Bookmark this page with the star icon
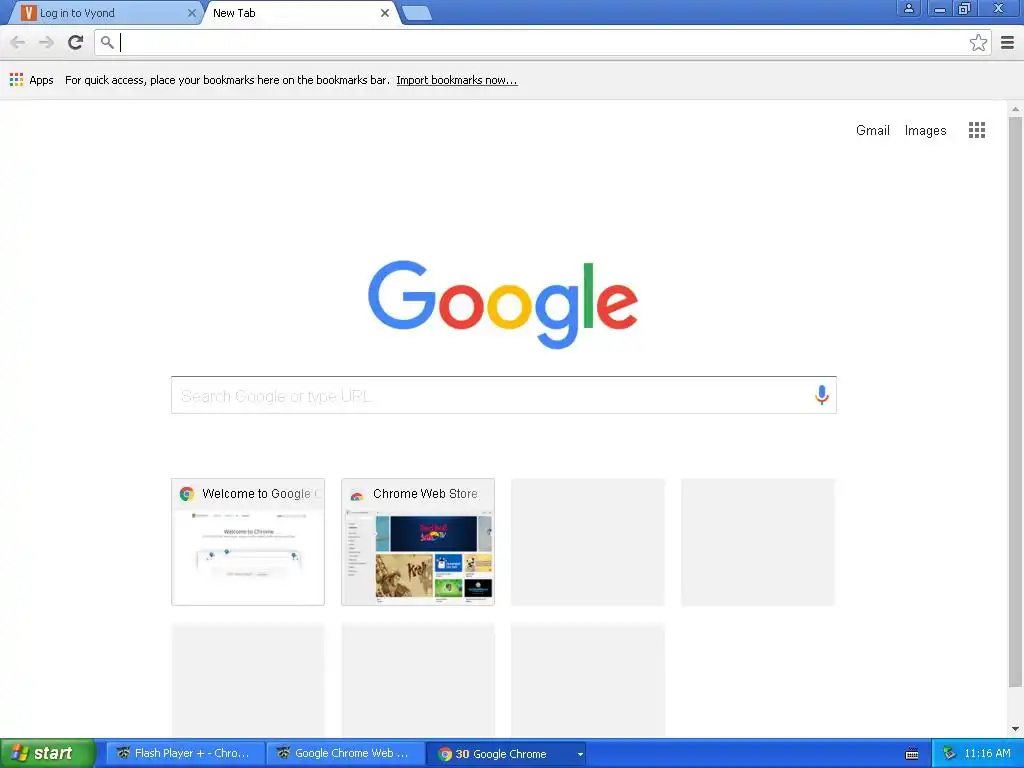This screenshot has height=768, width=1024. pyautogui.click(x=978, y=43)
